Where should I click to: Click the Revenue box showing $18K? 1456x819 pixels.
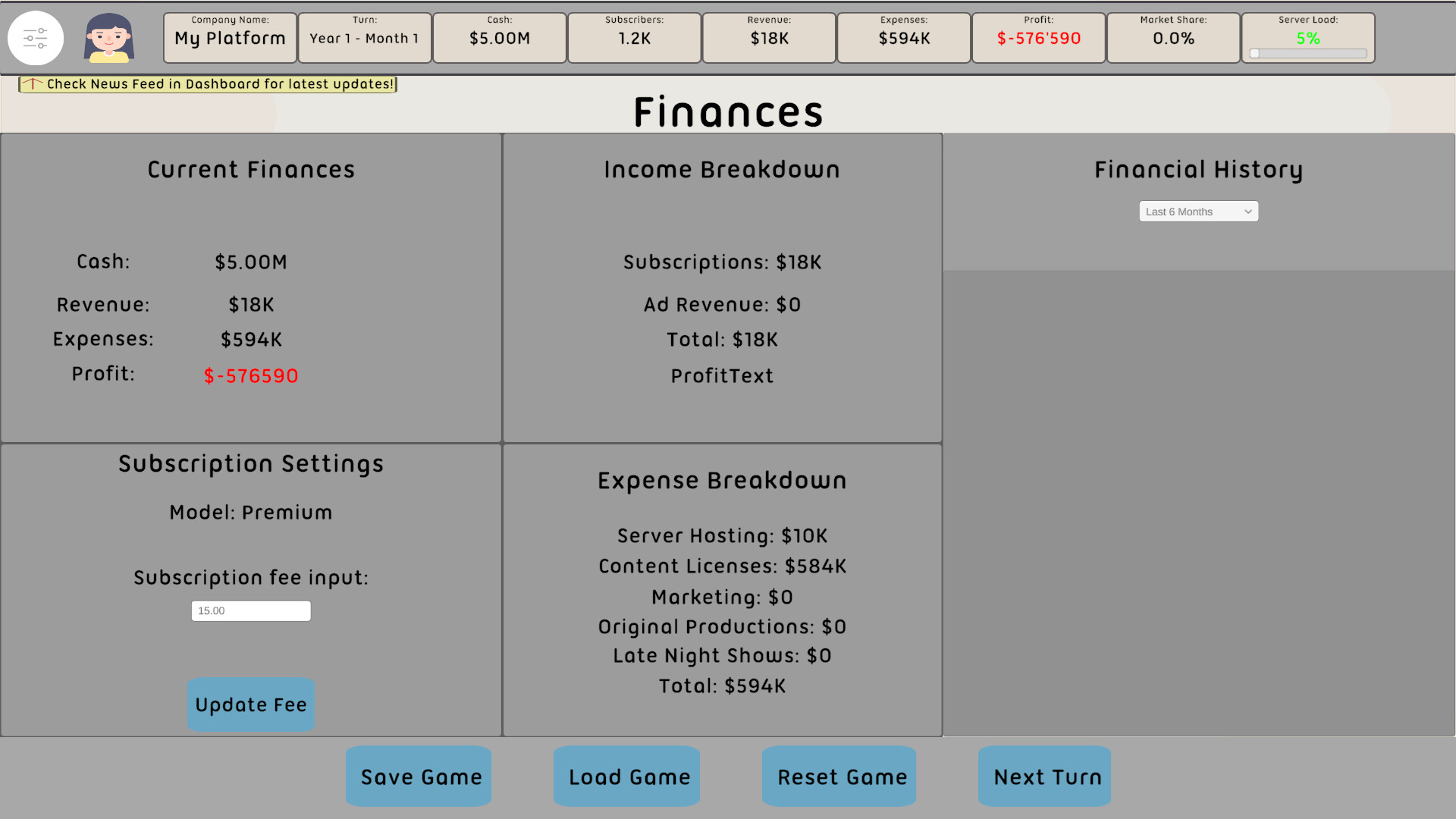768,37
